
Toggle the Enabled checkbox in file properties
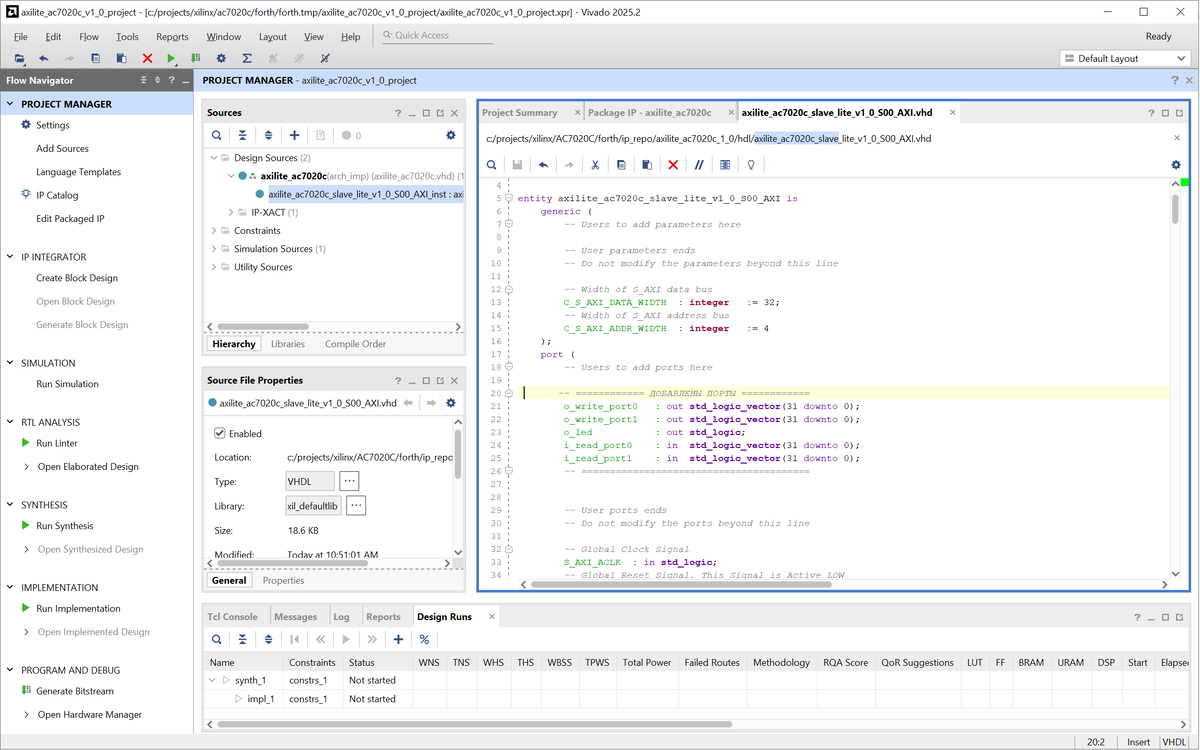[220, 434]
